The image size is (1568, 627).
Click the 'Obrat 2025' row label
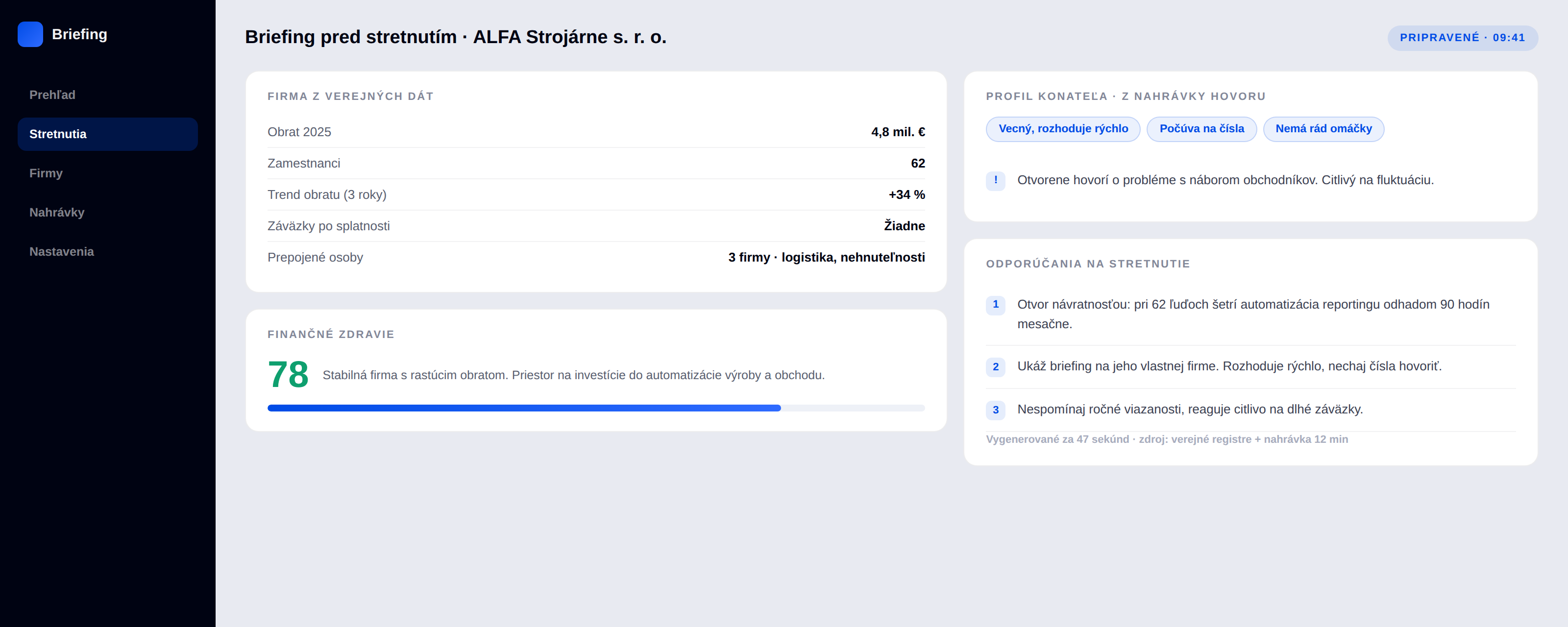(299, 132)
